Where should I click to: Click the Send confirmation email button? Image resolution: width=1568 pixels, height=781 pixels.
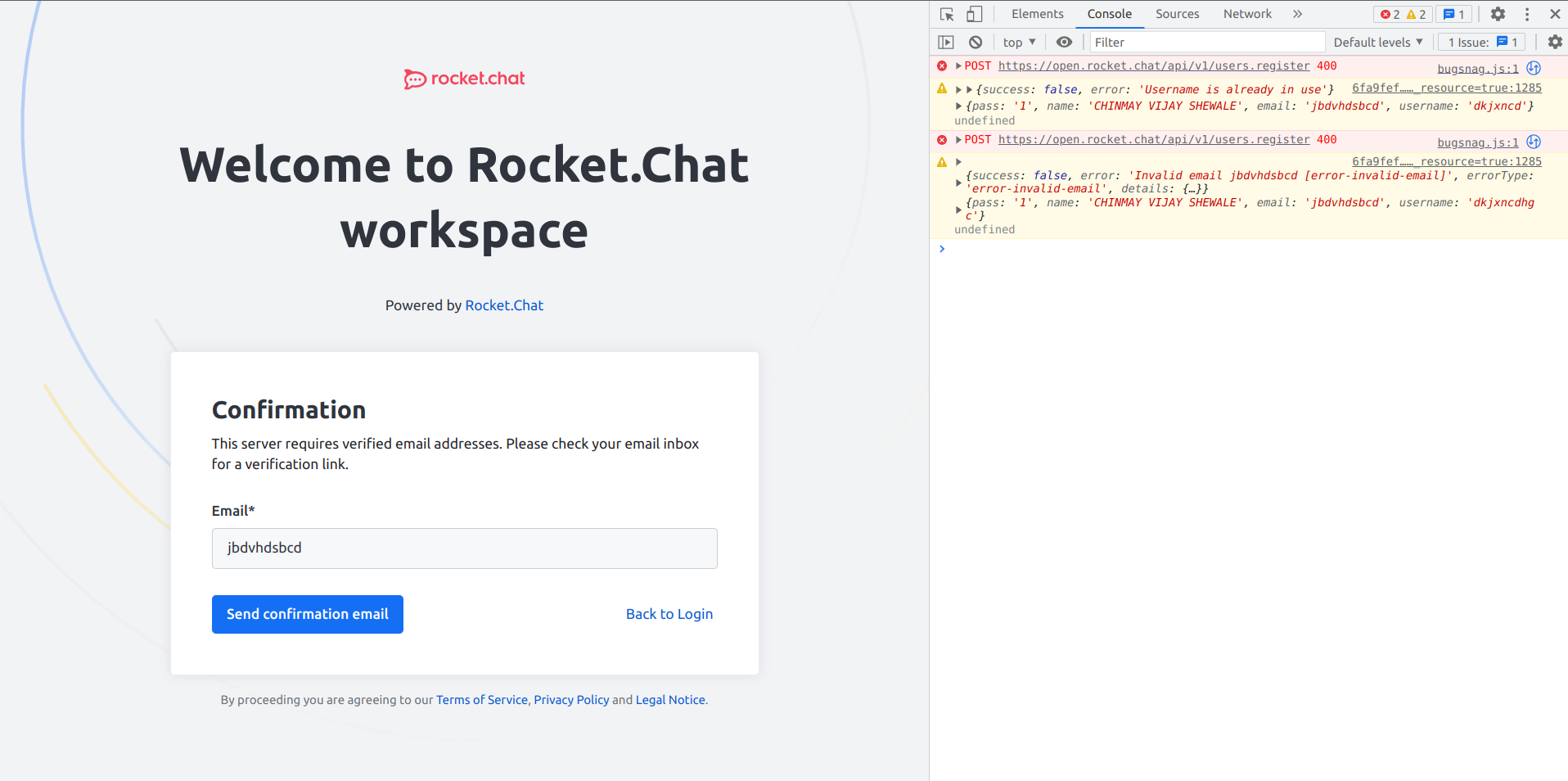pyautogui.click(x=307, y=614)
